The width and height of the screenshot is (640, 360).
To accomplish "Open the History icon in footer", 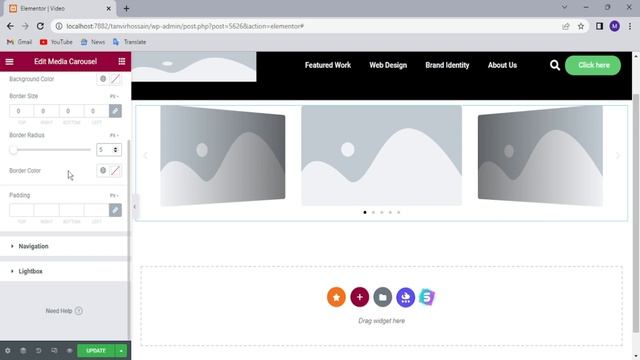I will click(x=38, y=351).
